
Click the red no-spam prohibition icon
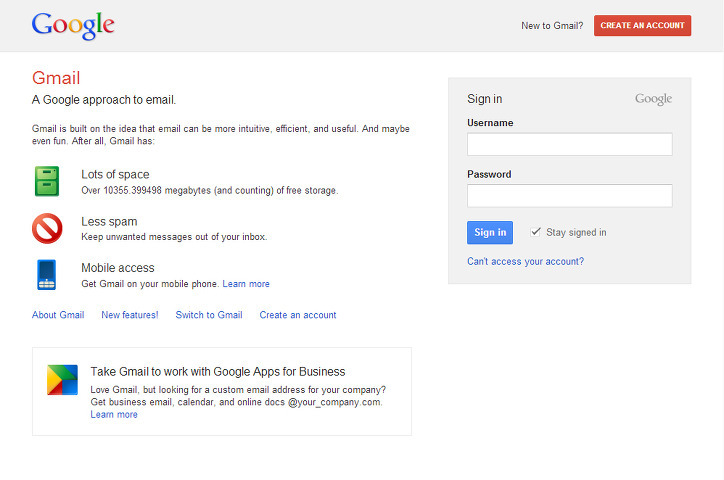47,228
